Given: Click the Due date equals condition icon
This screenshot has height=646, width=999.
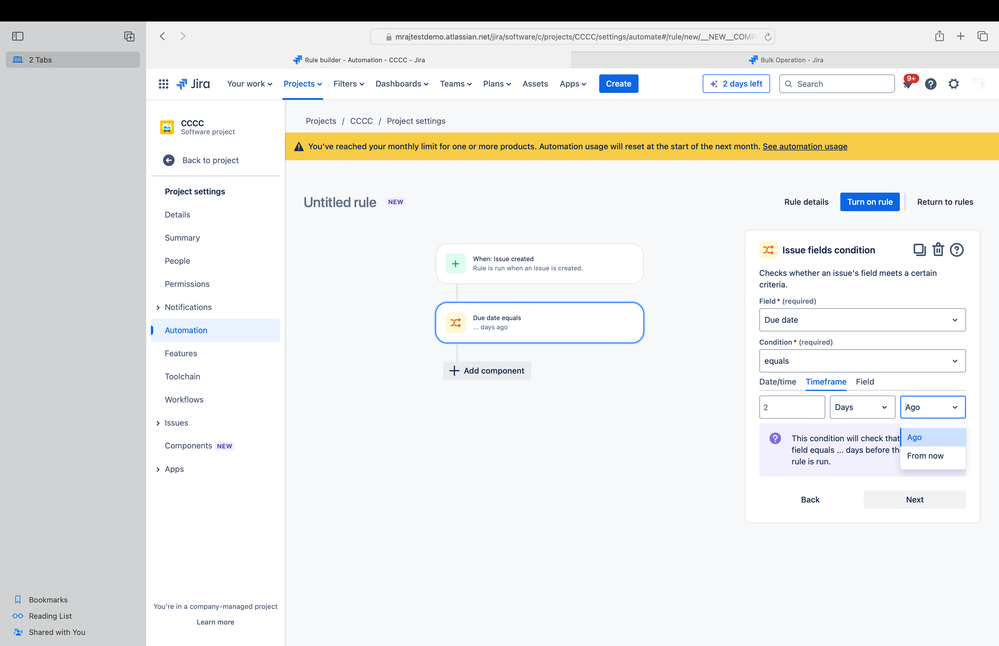Looking at the screenshot, I should [456, 322].
